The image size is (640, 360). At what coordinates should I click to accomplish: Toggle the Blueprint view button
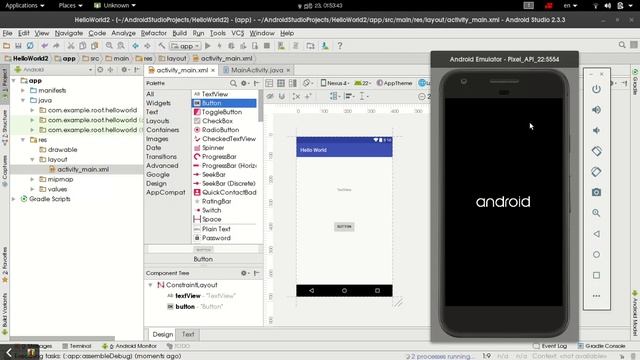click(281, 83)
